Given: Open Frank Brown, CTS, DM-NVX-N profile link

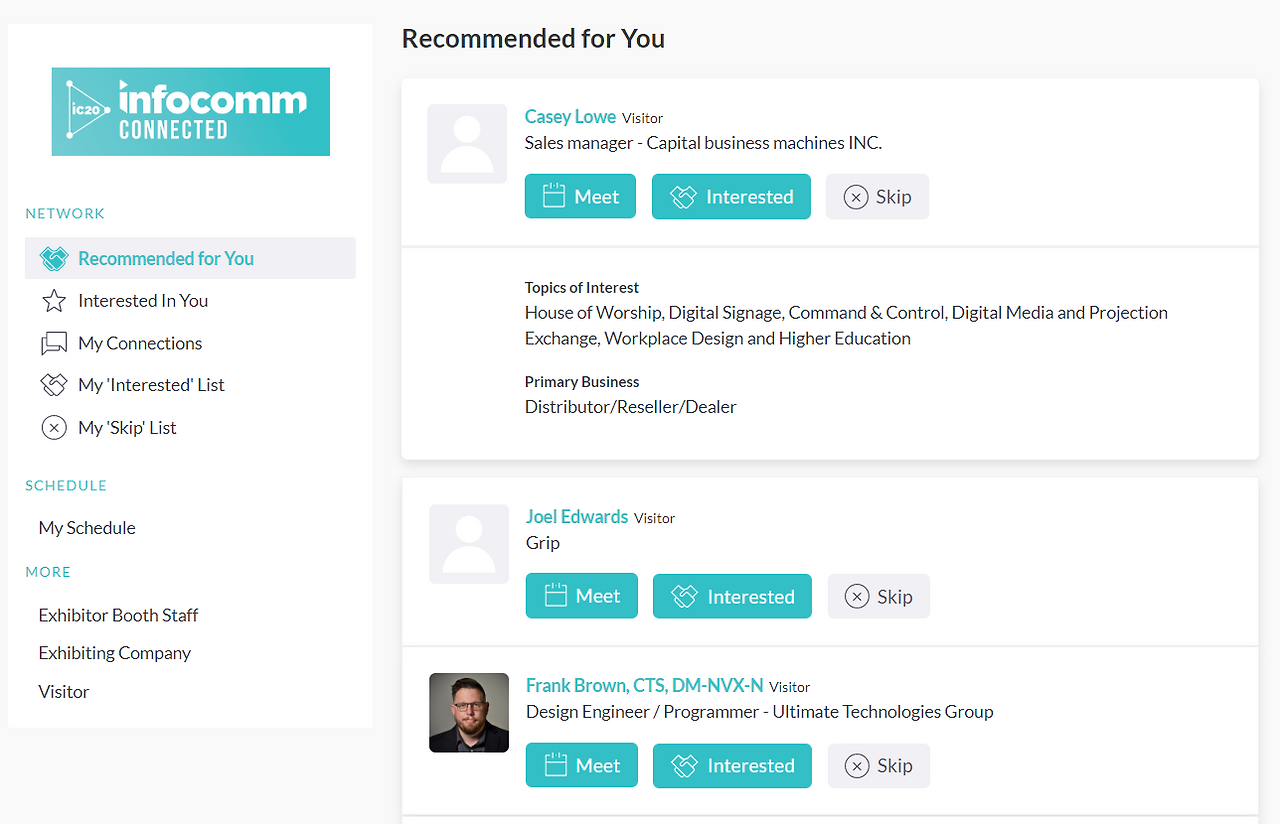Looking at the screenshot, I should point(644,686).
